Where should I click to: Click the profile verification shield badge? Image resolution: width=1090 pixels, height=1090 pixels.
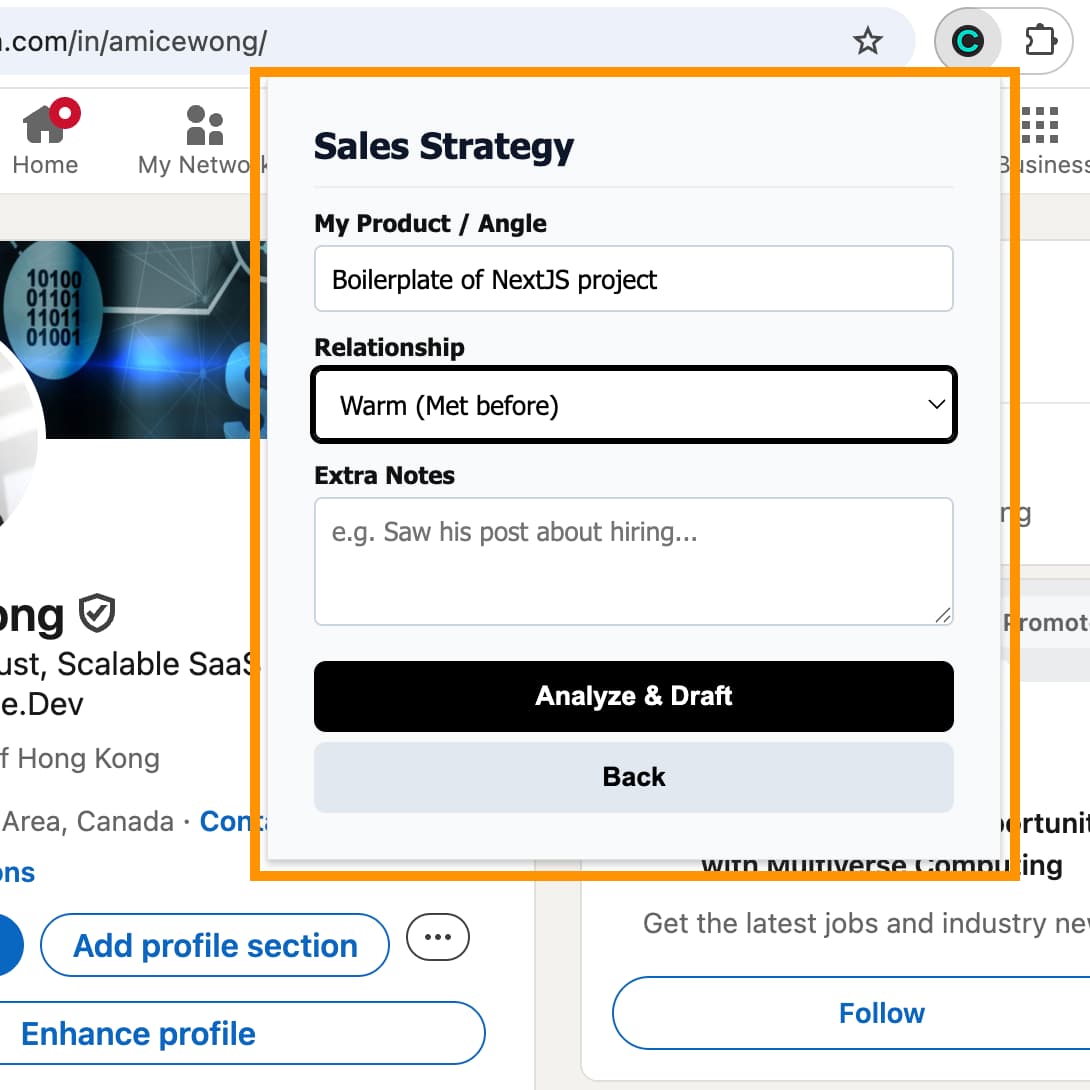[97, 613]
